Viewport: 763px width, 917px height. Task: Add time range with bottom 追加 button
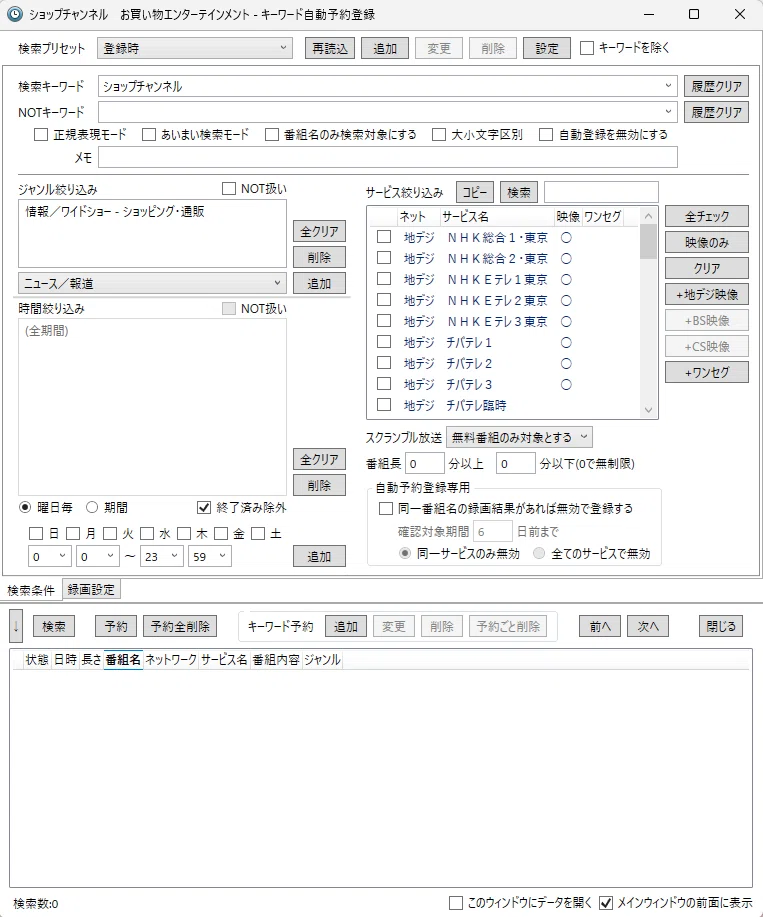click(x=319, y=556)
